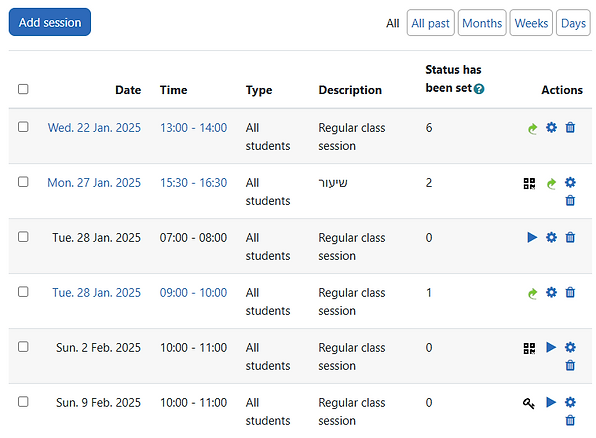Click the Hebrew description שיעור
Image resolution: width=596 pixels, height=438 pixels.
click(333, 183)
